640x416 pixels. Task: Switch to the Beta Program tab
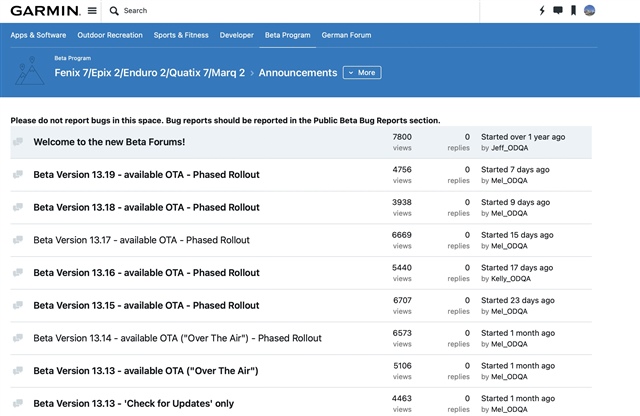[287, 35]
